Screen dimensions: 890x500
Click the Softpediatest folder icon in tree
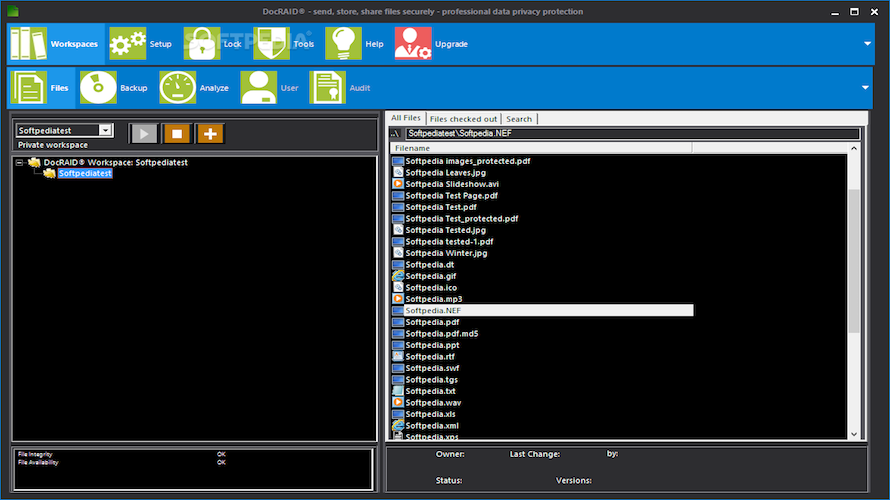tap(49, 173)
